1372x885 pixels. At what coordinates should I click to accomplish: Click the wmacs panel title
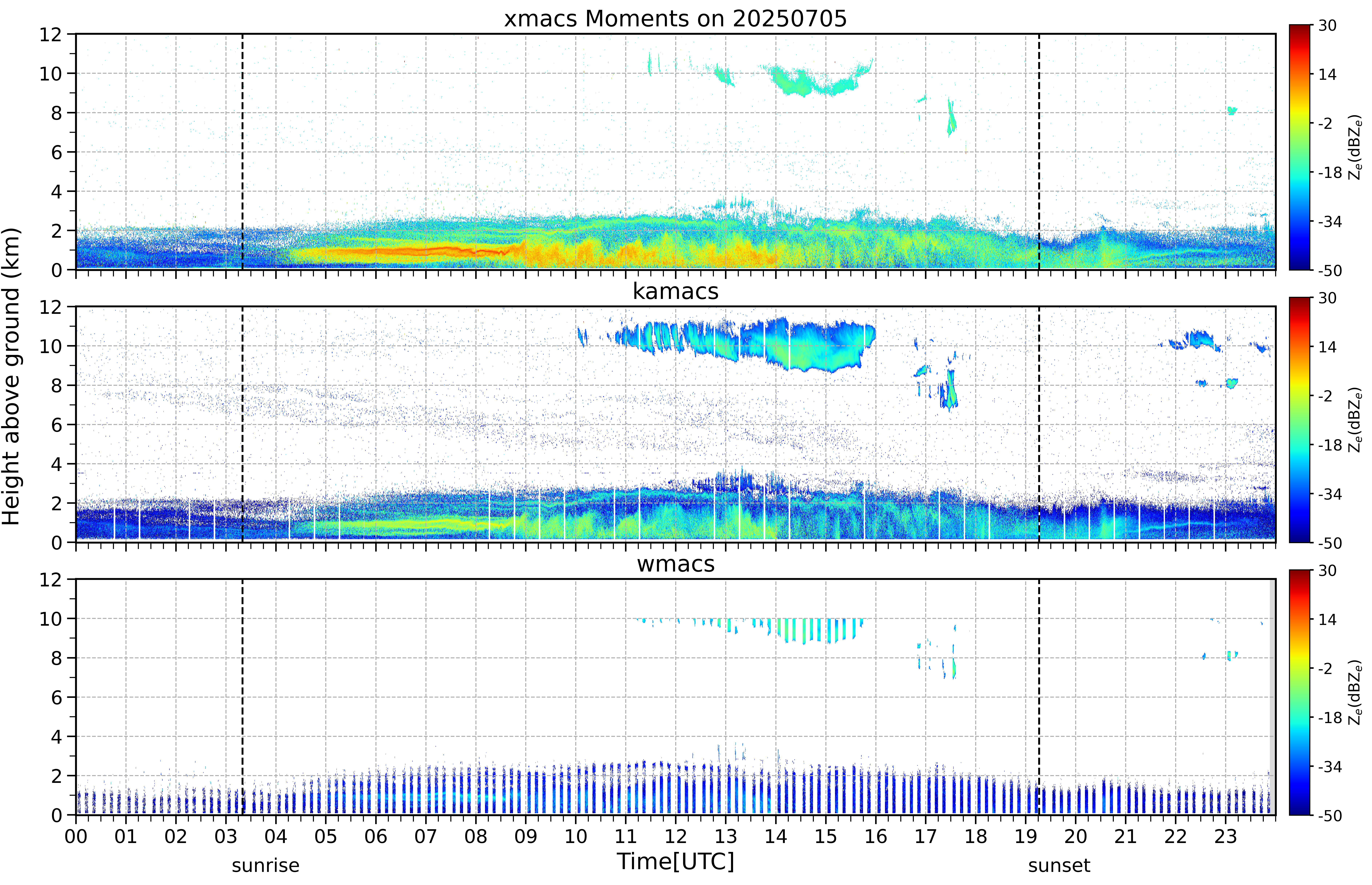675,564
